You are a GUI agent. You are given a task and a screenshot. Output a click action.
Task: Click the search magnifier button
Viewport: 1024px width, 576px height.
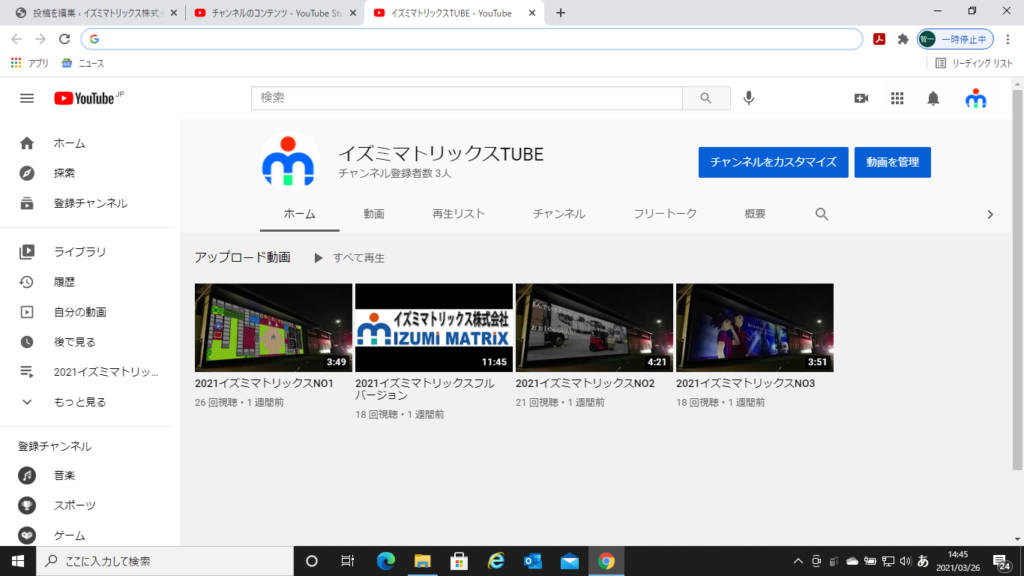(x=706, y=98)
